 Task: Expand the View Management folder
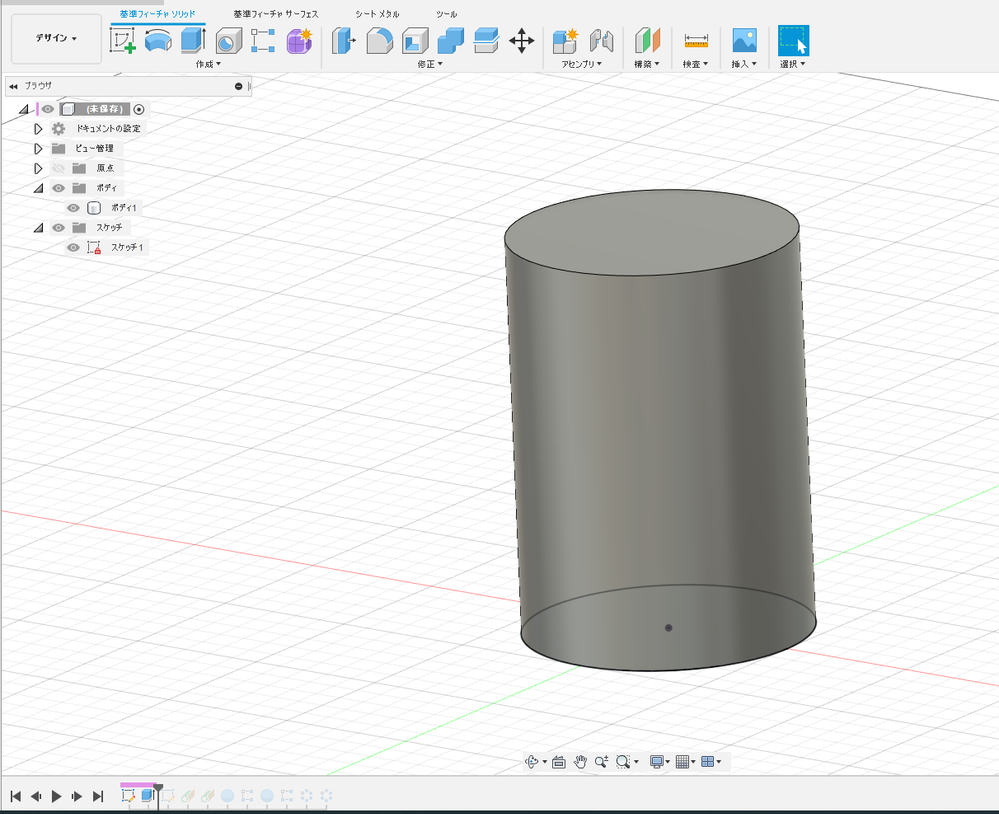click(x=38, y=148)
